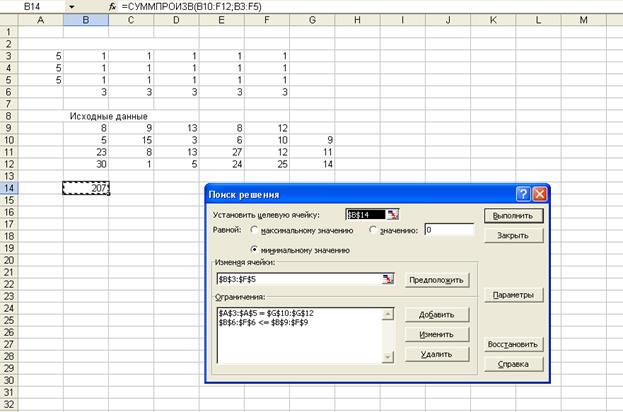Click cell A3 containing 5
The width and height of the screenshot is (623, 412).
(x=41, y=56)
